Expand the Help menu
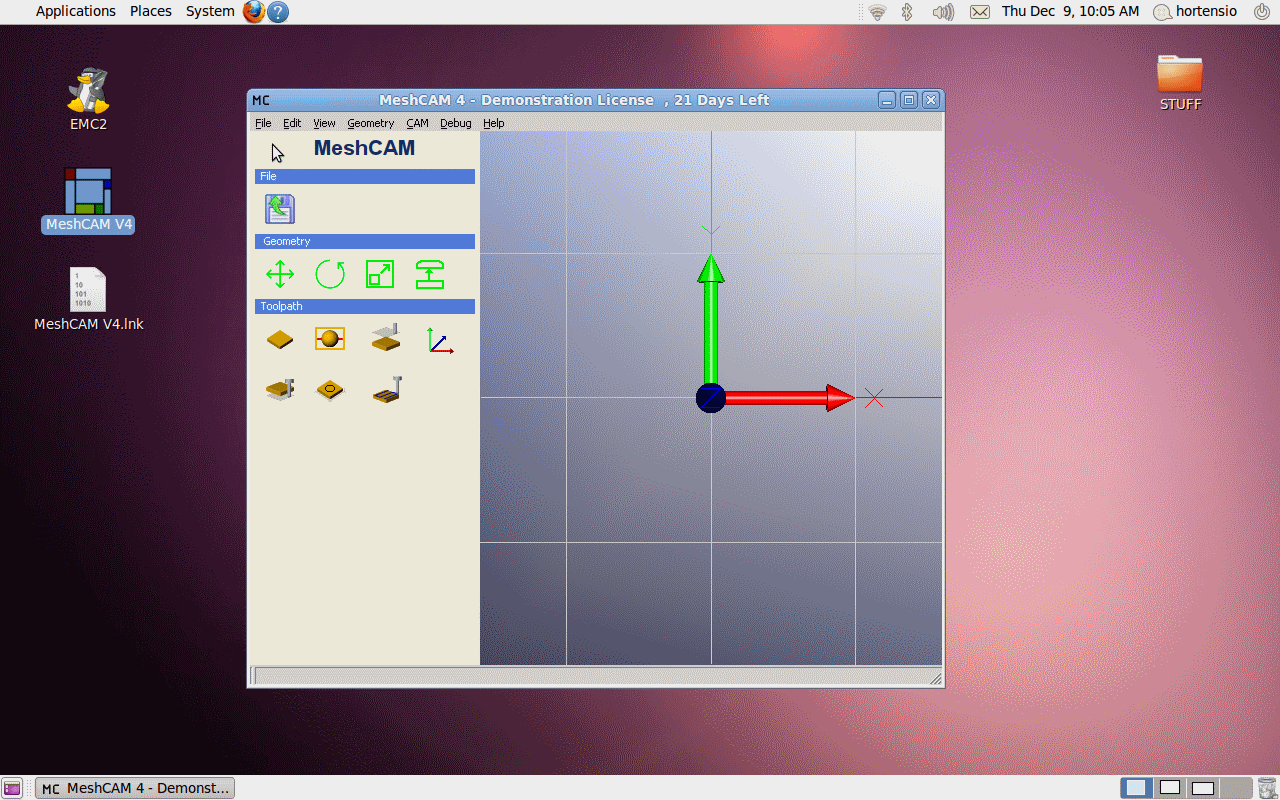Image resolution: width=1280 pixels, height=800 pixels. click(493, 123)
